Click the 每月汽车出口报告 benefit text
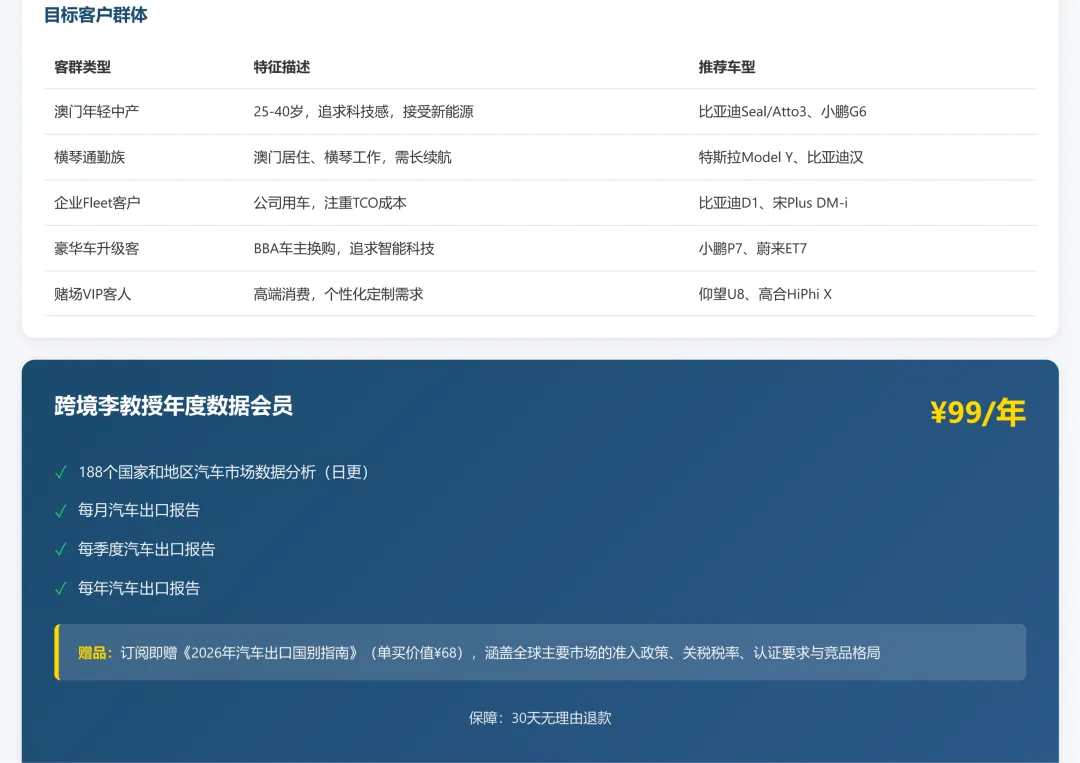Screen dimensions: 1080x763 coord(138,510)
